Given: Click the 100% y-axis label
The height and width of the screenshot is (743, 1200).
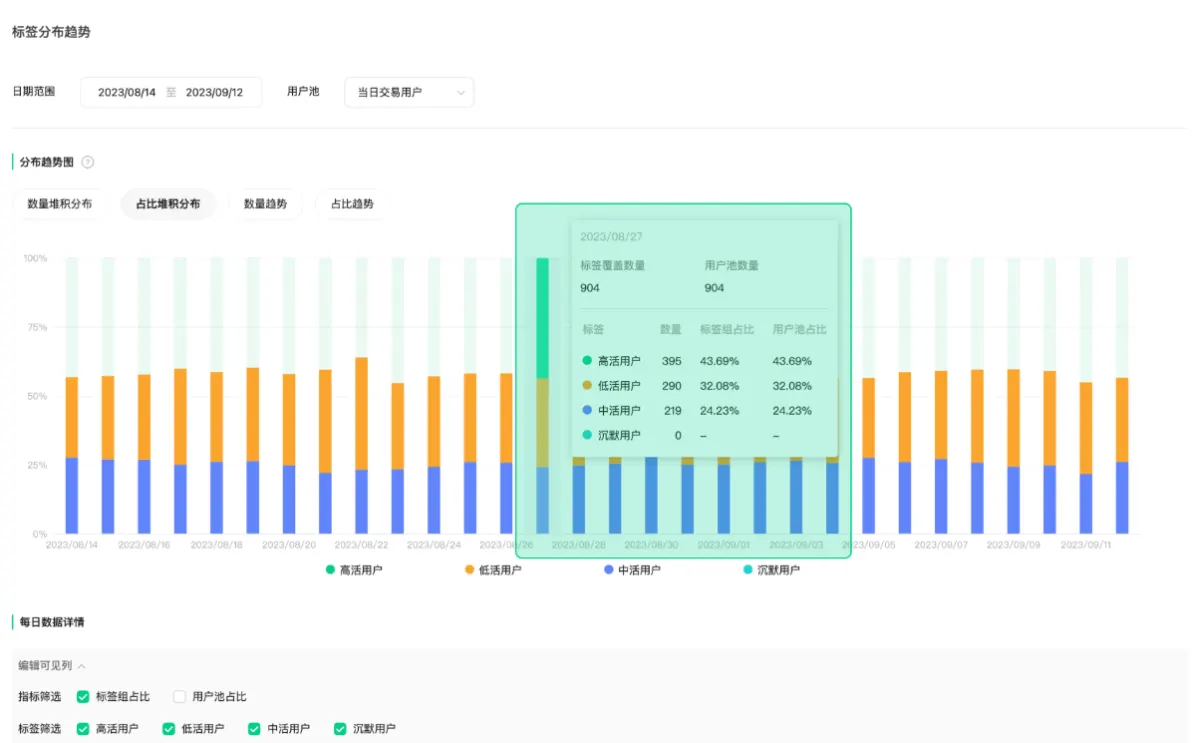Looking at the screenshot, I should (35, 258).
